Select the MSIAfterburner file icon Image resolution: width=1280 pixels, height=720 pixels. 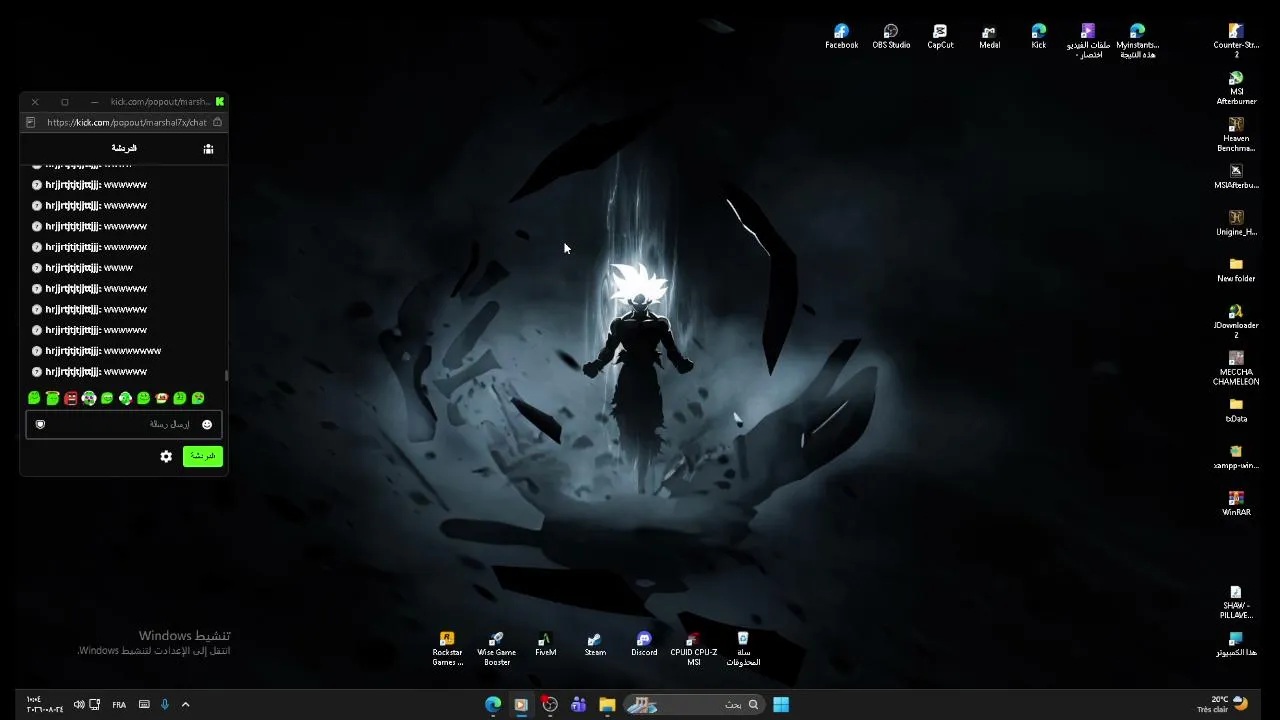point(1236,177)
